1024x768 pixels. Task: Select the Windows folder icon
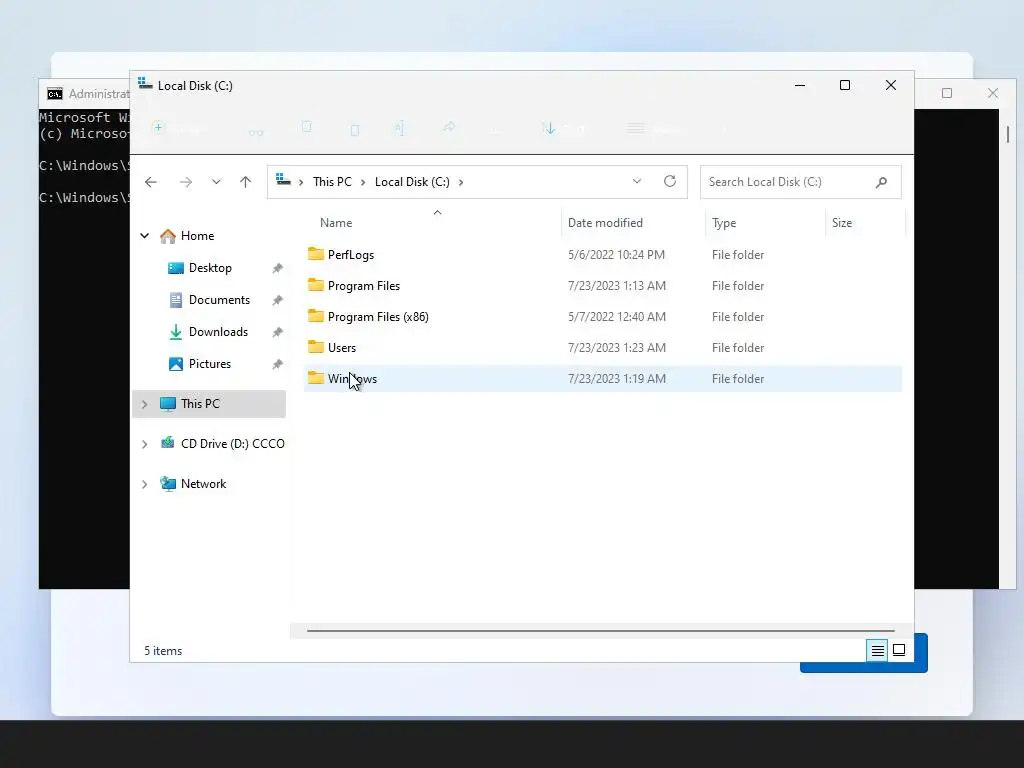[x=316, y=378]
